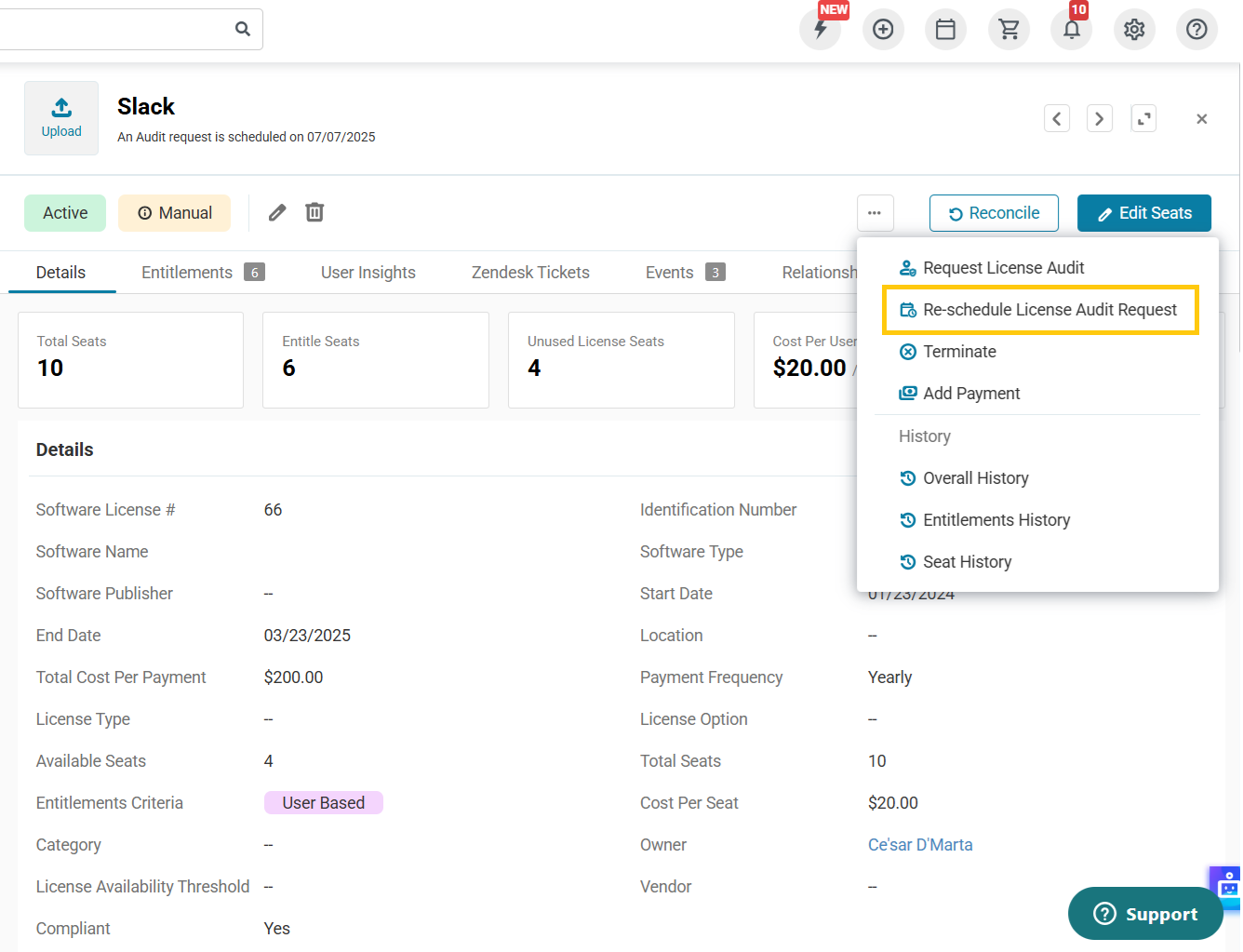
Task: Expand the panel to full screen
Action: [x=1143, y=118]
